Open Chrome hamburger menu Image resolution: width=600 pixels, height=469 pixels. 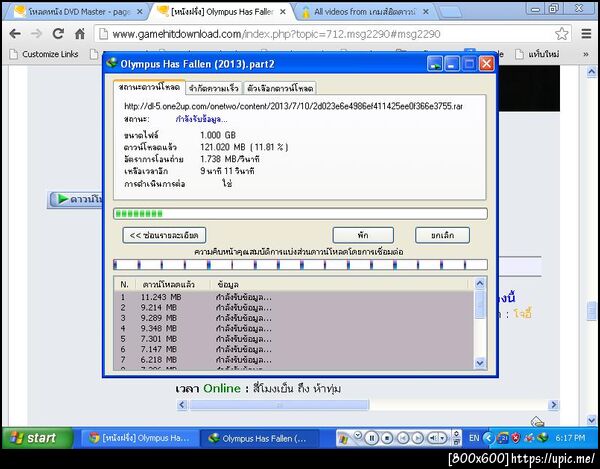click(x=587, y=34)
